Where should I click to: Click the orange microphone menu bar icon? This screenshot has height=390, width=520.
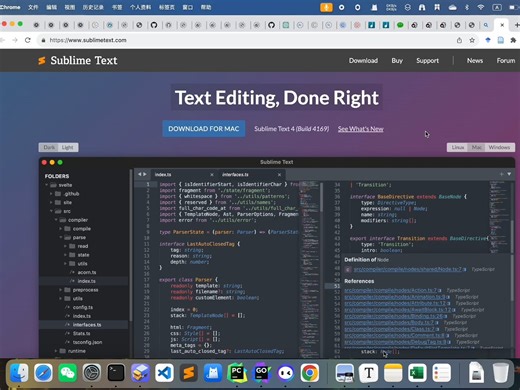click(x=326, y=7)
